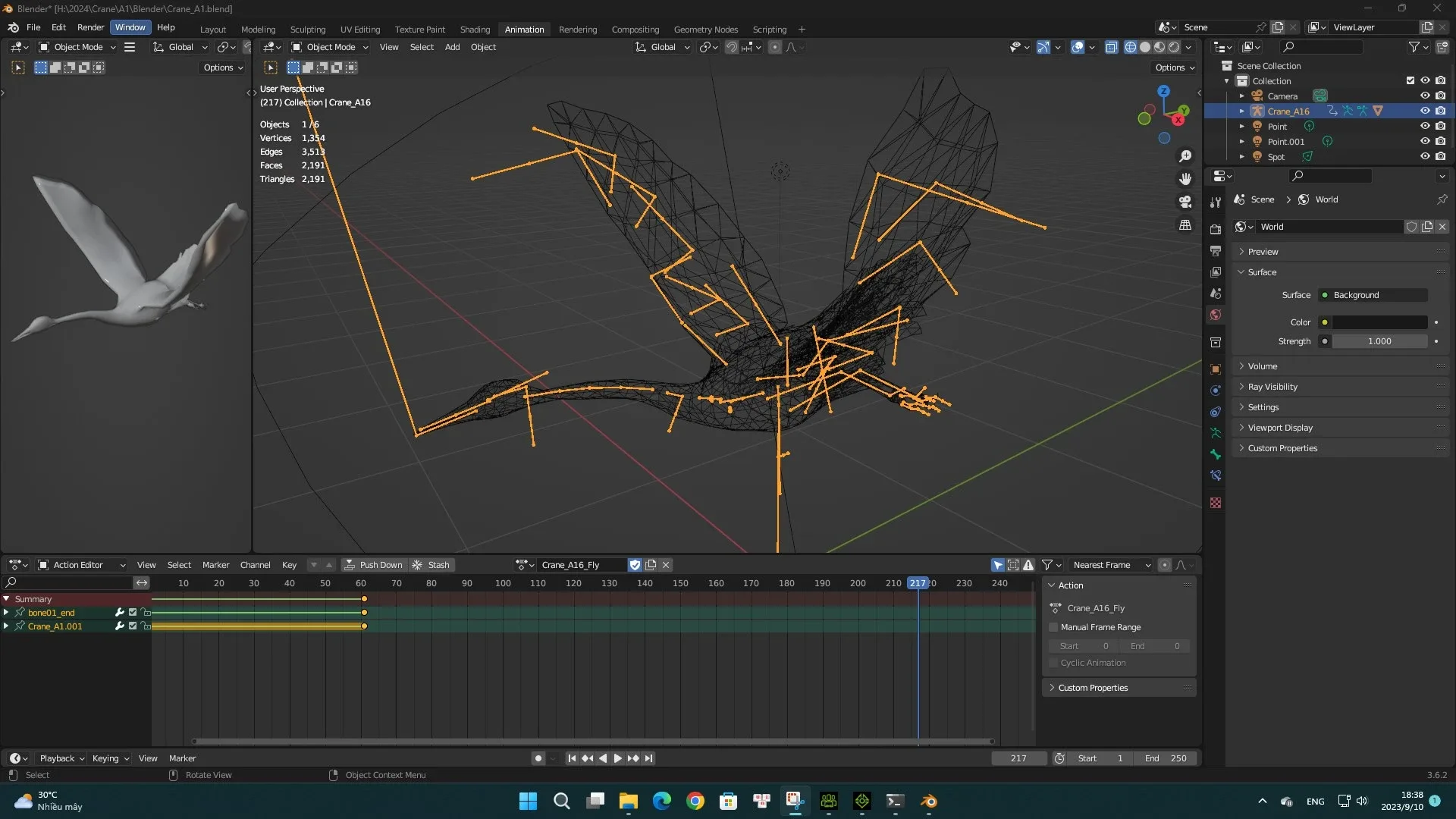Screen dimensions: 1456x819
Task: Toggle visibility of Camera object
Action: click(x=1425, y=95)
